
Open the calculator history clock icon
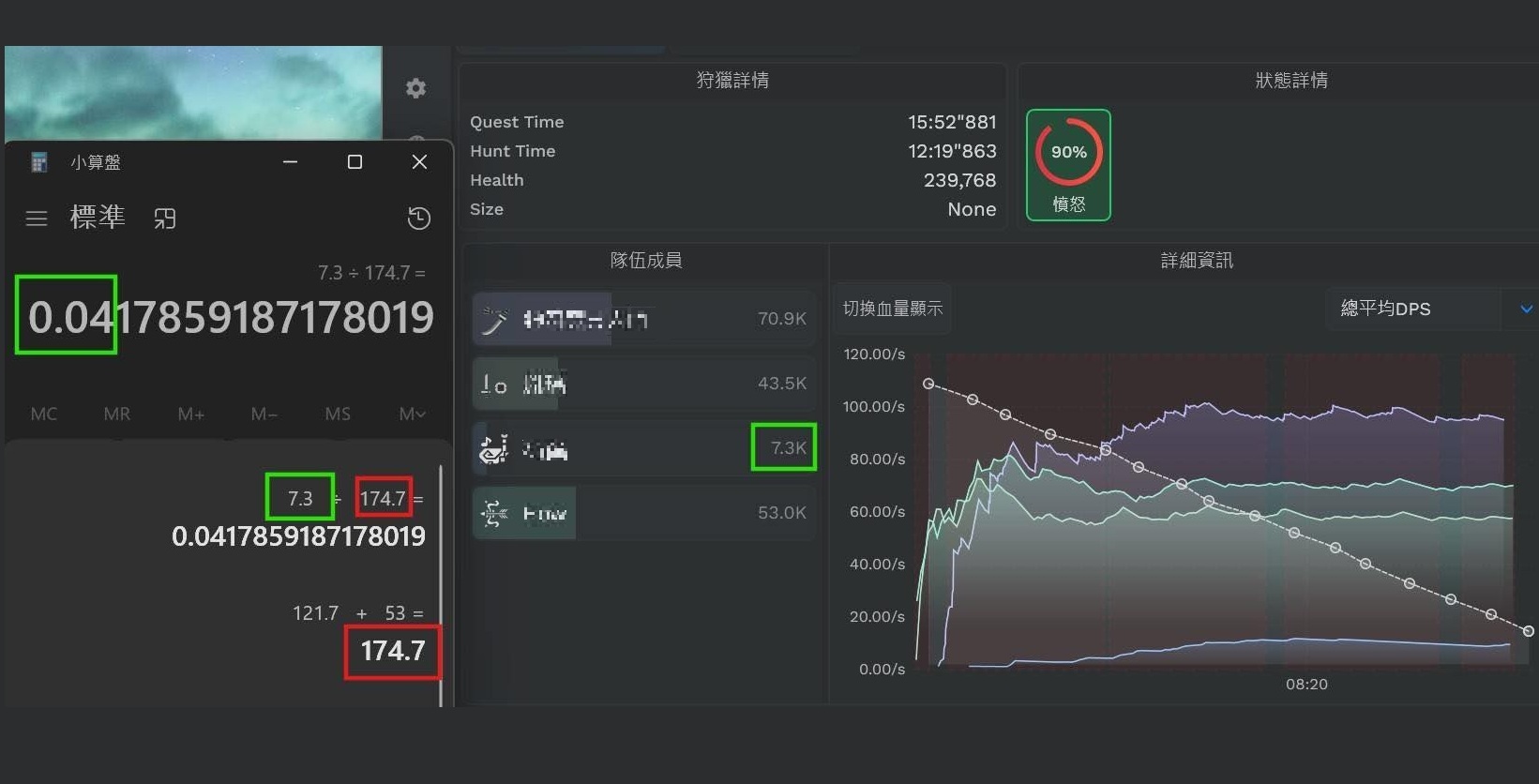pyautogui.click(x=418, y=219)
